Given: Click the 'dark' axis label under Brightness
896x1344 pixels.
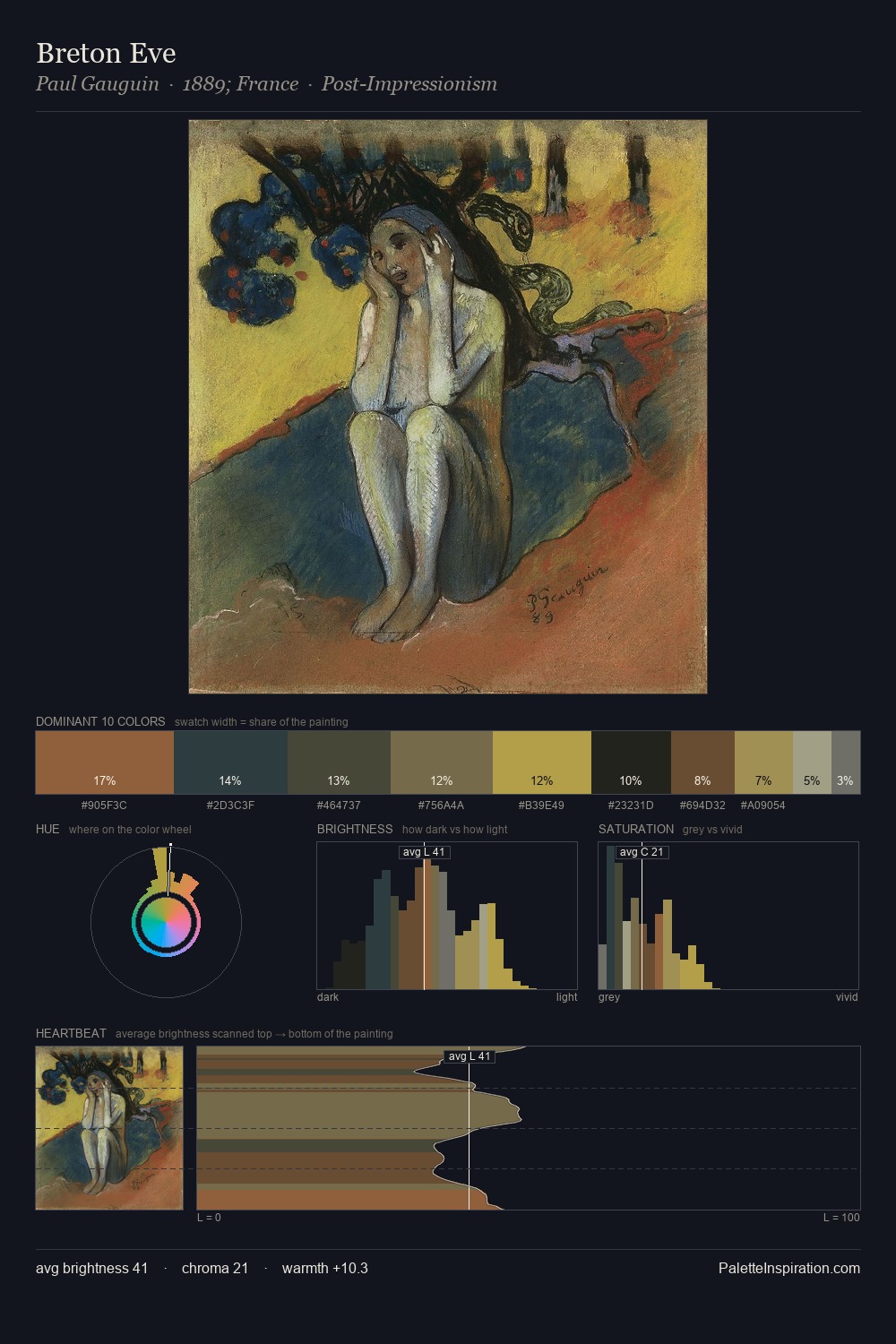Looking at the screenshot, I should (x=328, y=997).
